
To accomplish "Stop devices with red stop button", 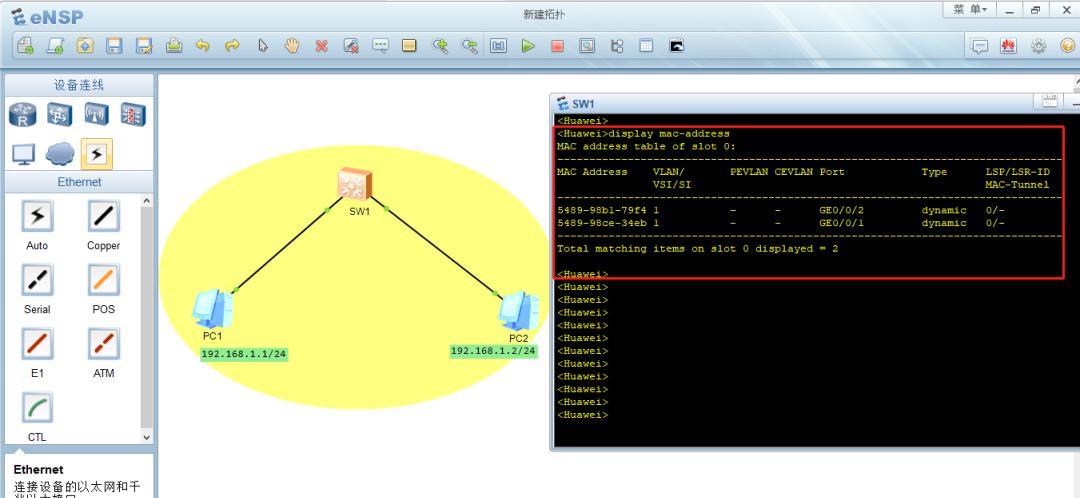I will (558, 46).
